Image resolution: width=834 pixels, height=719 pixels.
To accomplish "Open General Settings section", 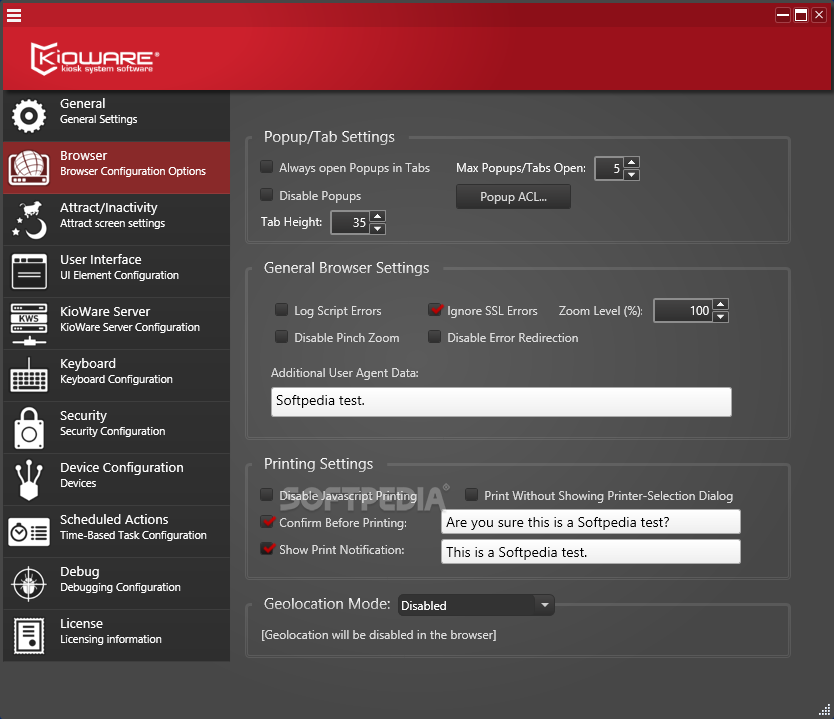I will [116, 115].
